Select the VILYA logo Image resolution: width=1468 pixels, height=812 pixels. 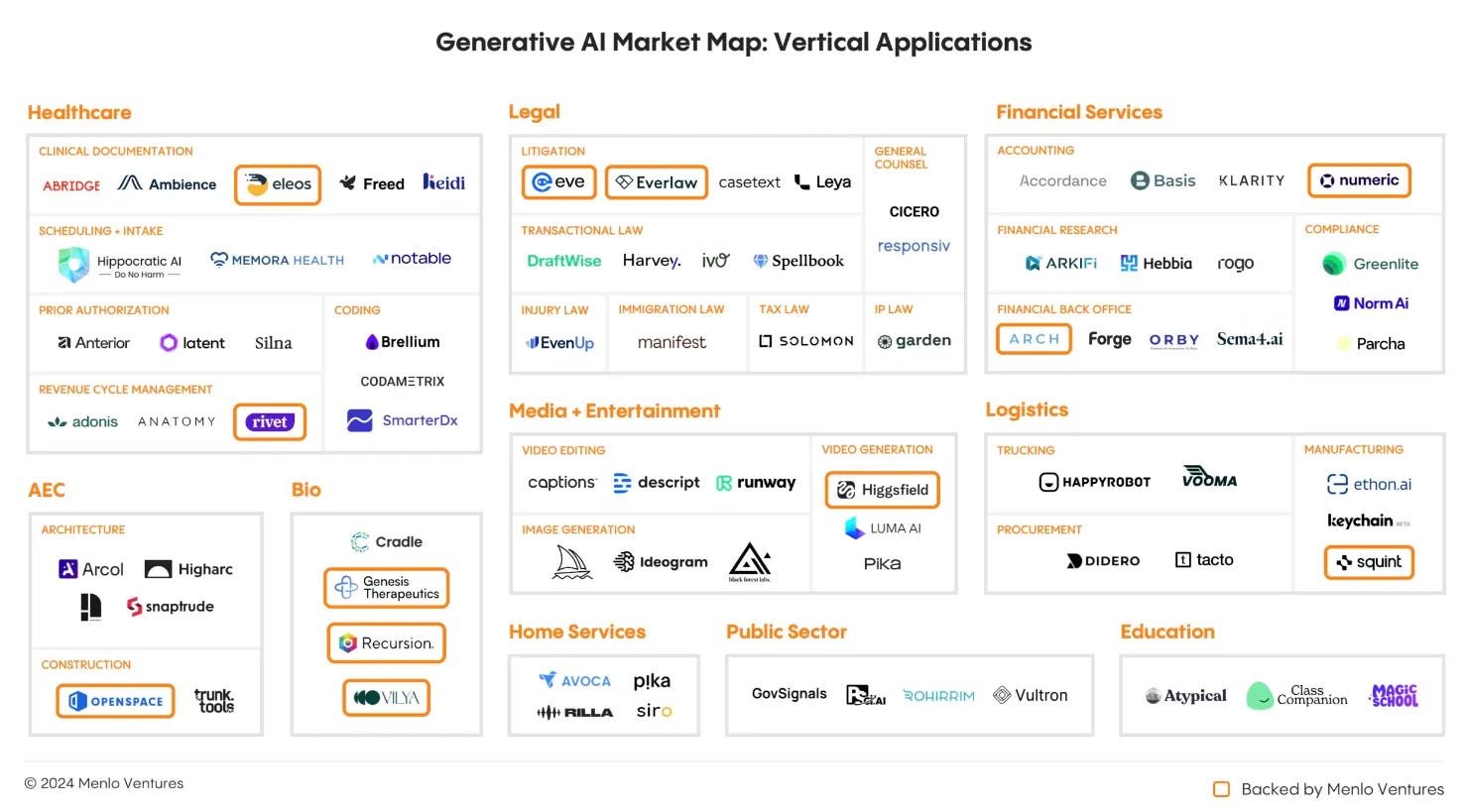coord(387,698)
